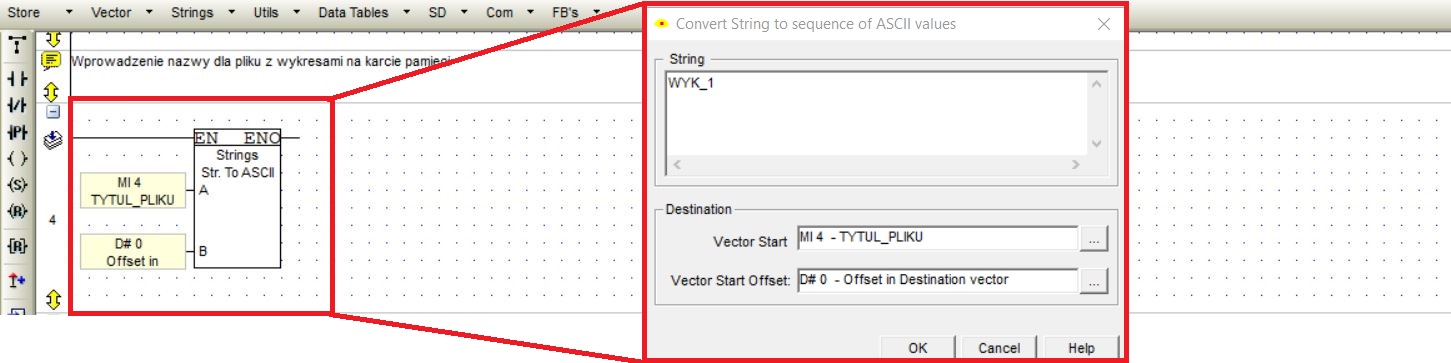1451x363 pixels.
Task: Click the String text area containing WYK_1
Action: [x=878, y=114]
